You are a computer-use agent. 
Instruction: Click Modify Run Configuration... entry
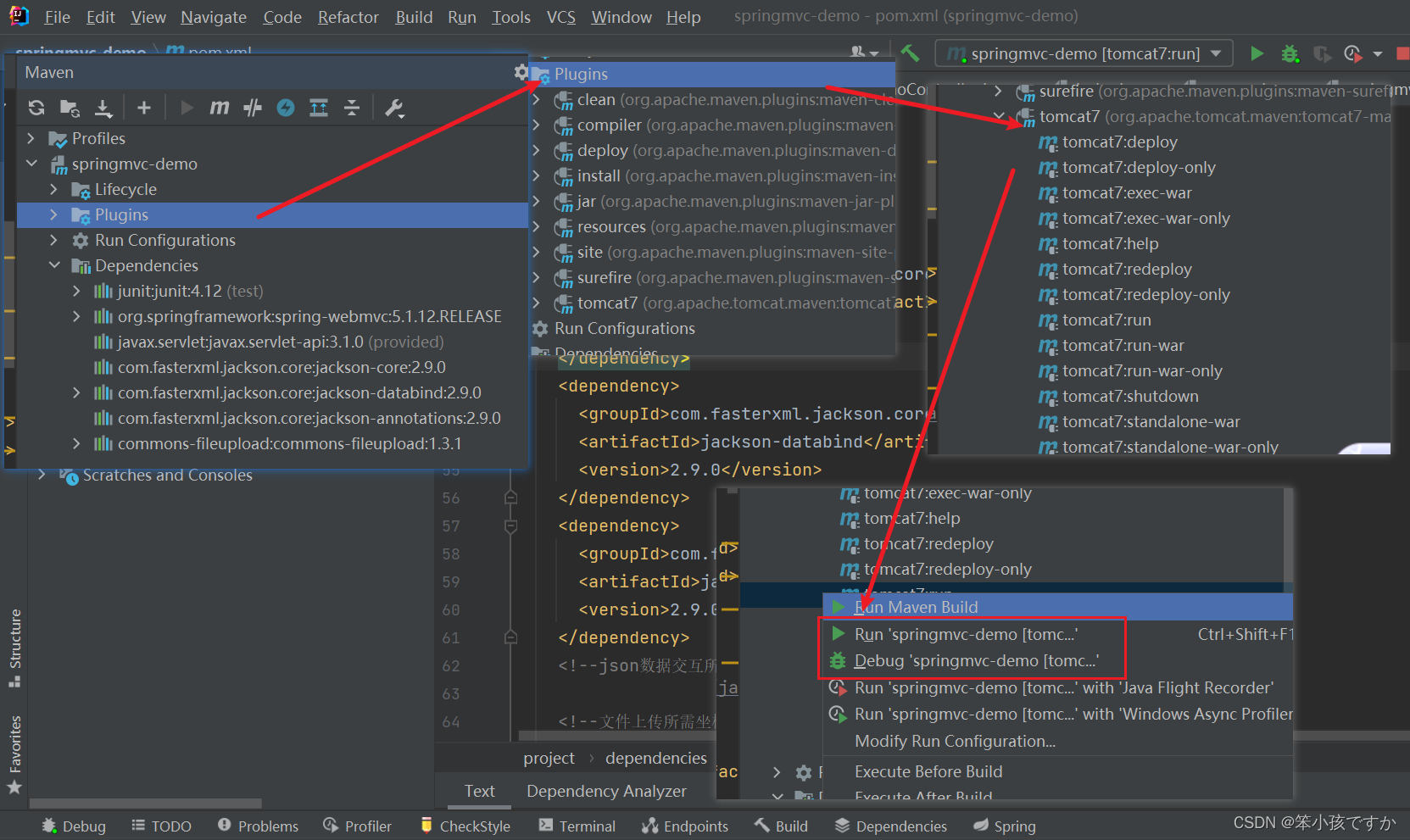tap(1058, 741)
